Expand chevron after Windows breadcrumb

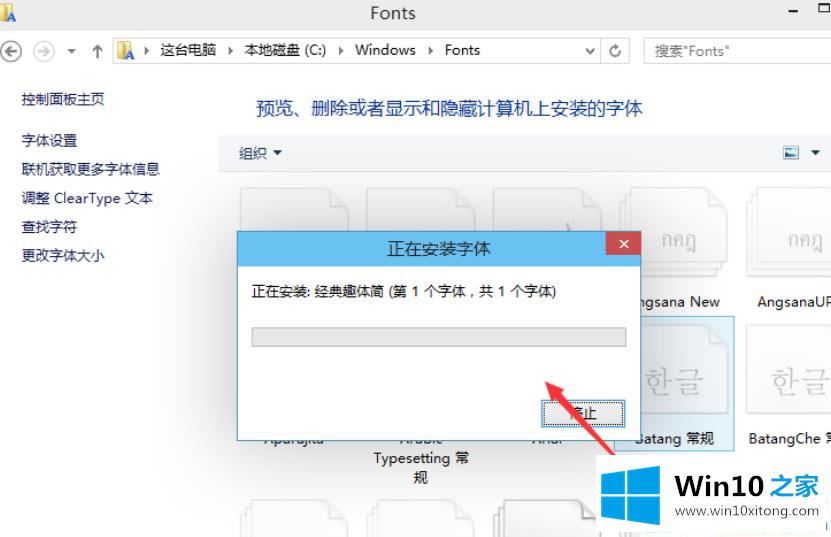coord(430,50)
